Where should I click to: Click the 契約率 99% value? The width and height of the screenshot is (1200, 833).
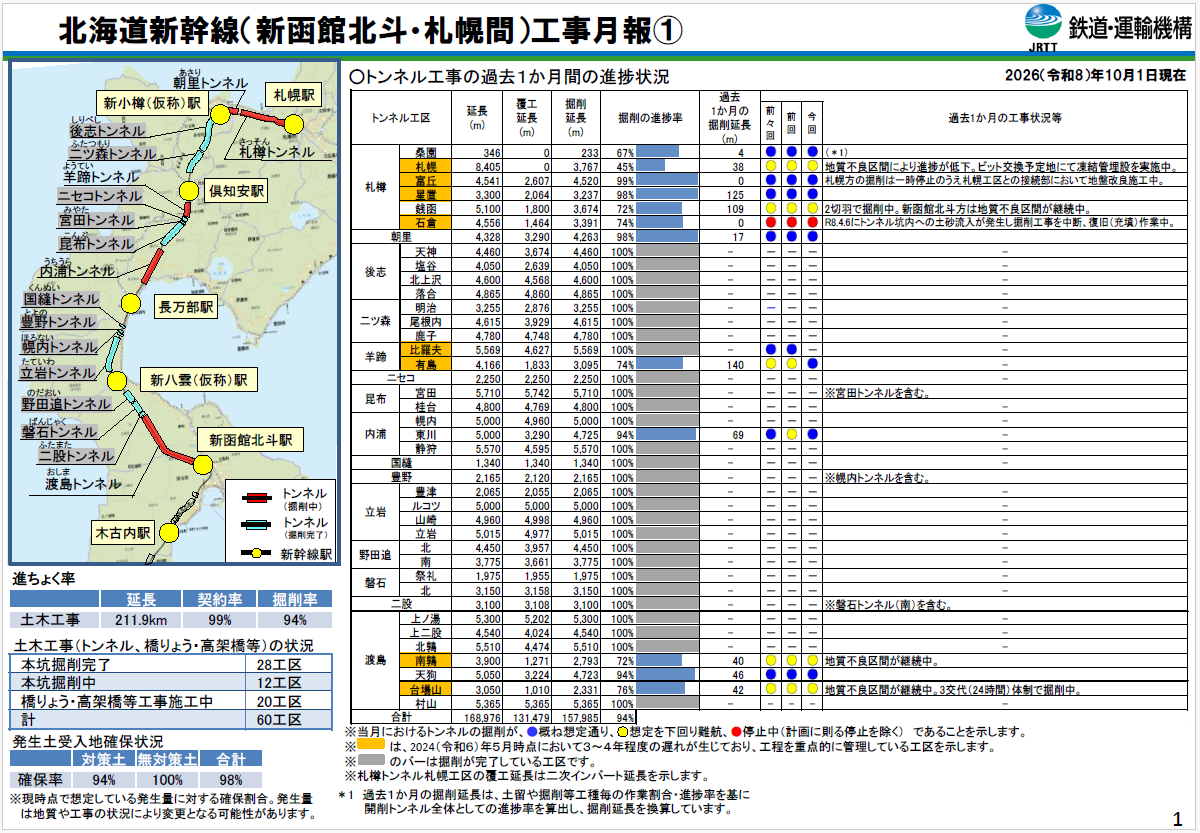click(220, 620)
